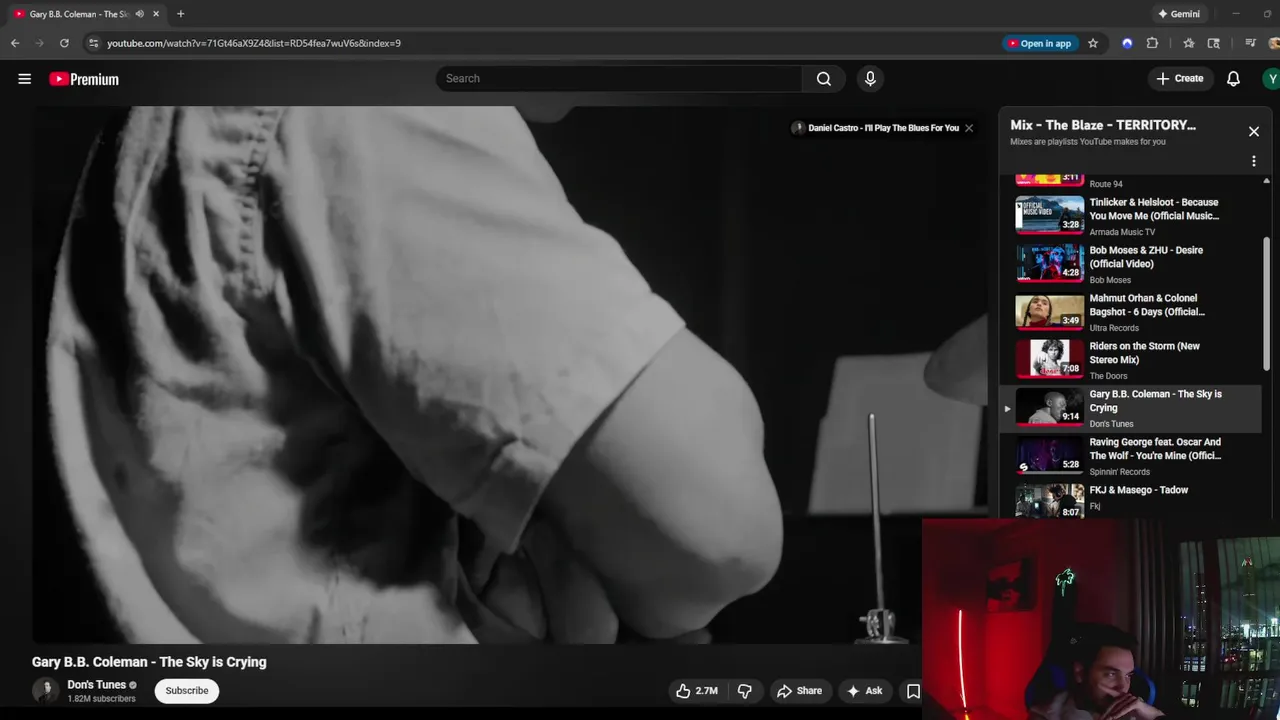The height and width of the screenshot is (720, 1280).
Task: Subscribe to Don's Tunes
Action: (x=187, y=691)
